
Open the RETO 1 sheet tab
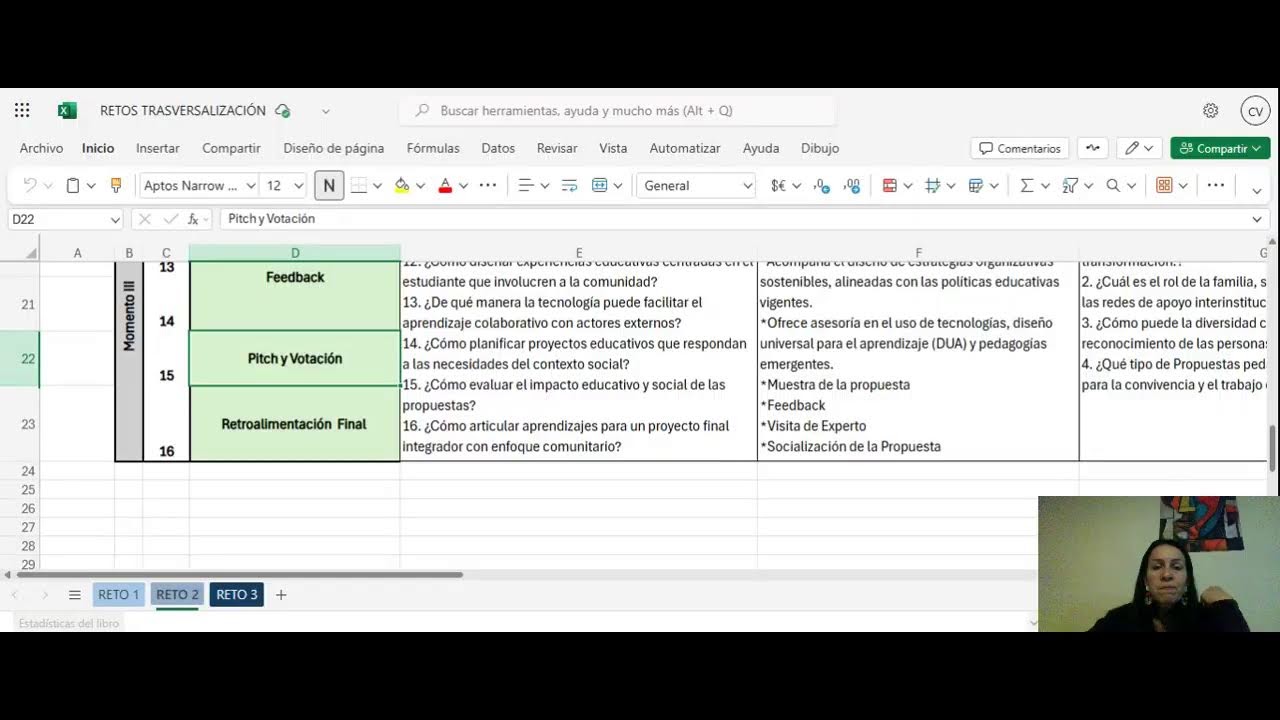click(x=118, y=595)
